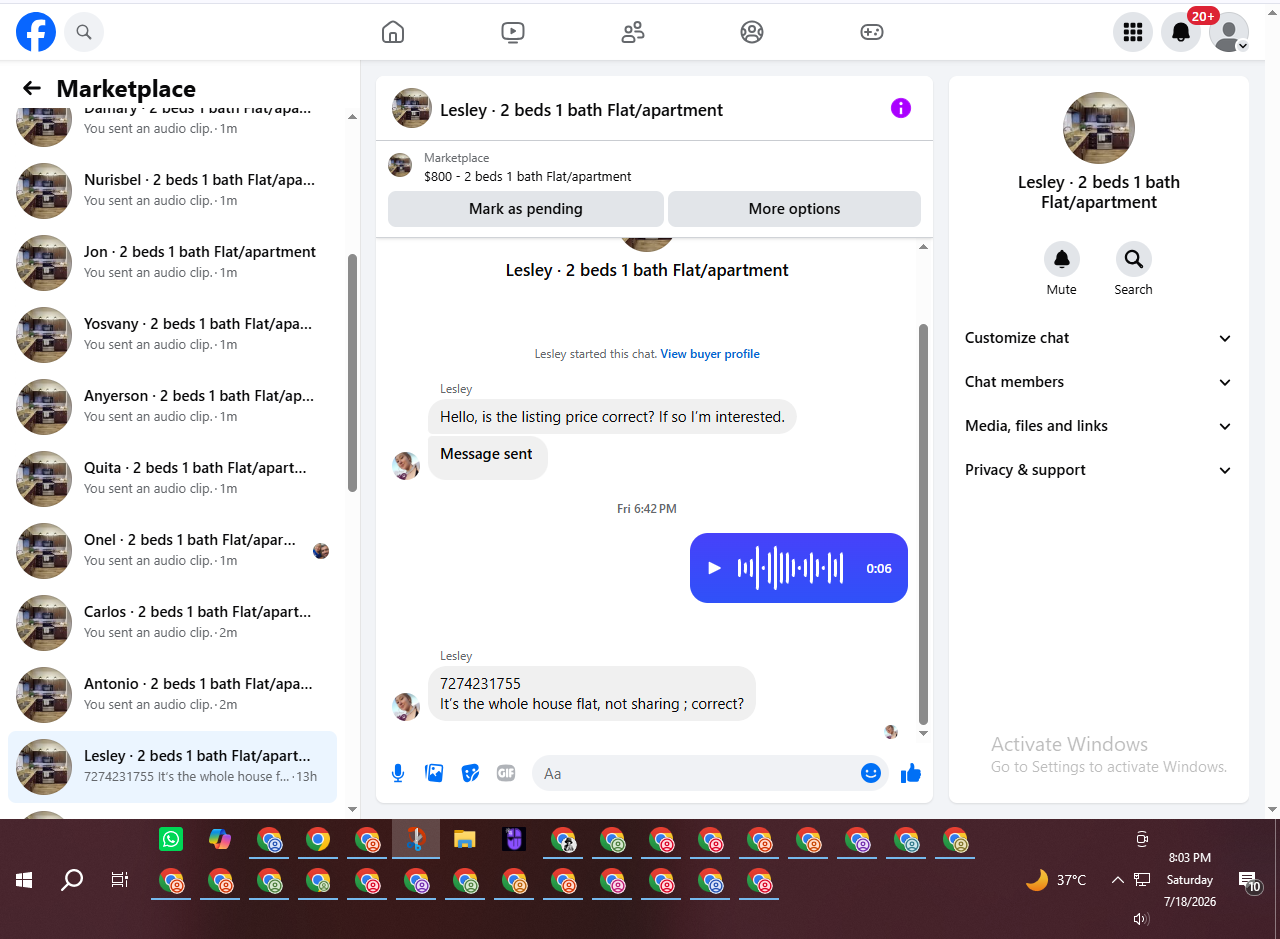Send a thumbs-up like
This screenshot has width=1280, height=939.
tap(911, 773)
